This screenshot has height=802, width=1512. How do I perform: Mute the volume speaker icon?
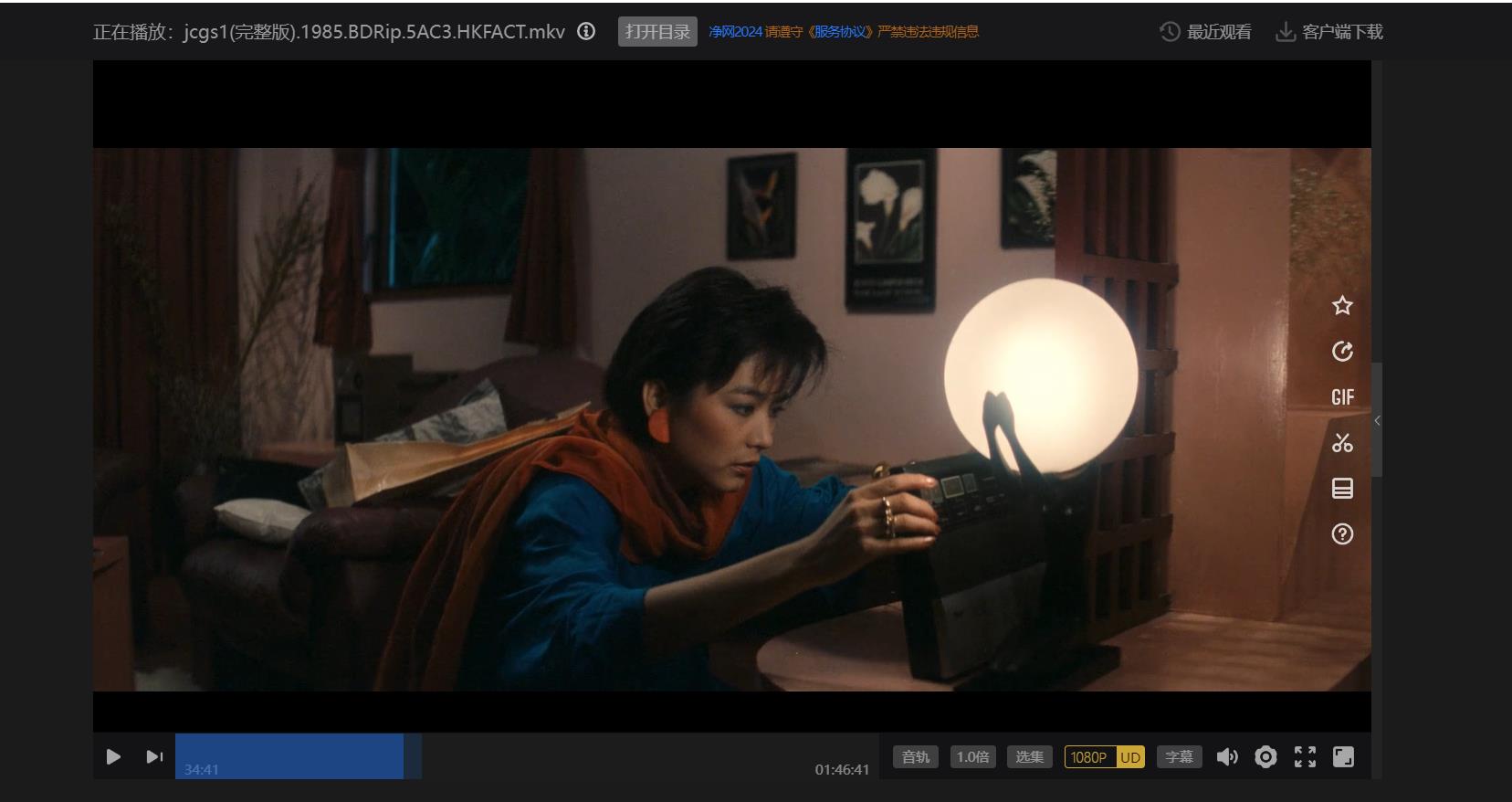tap(1227, 756)
